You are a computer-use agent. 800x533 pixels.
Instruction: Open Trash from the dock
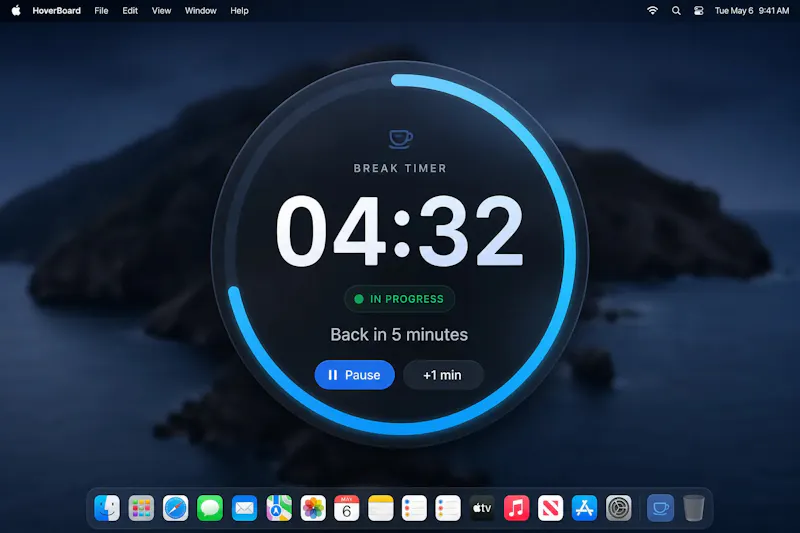coord(694,508)
